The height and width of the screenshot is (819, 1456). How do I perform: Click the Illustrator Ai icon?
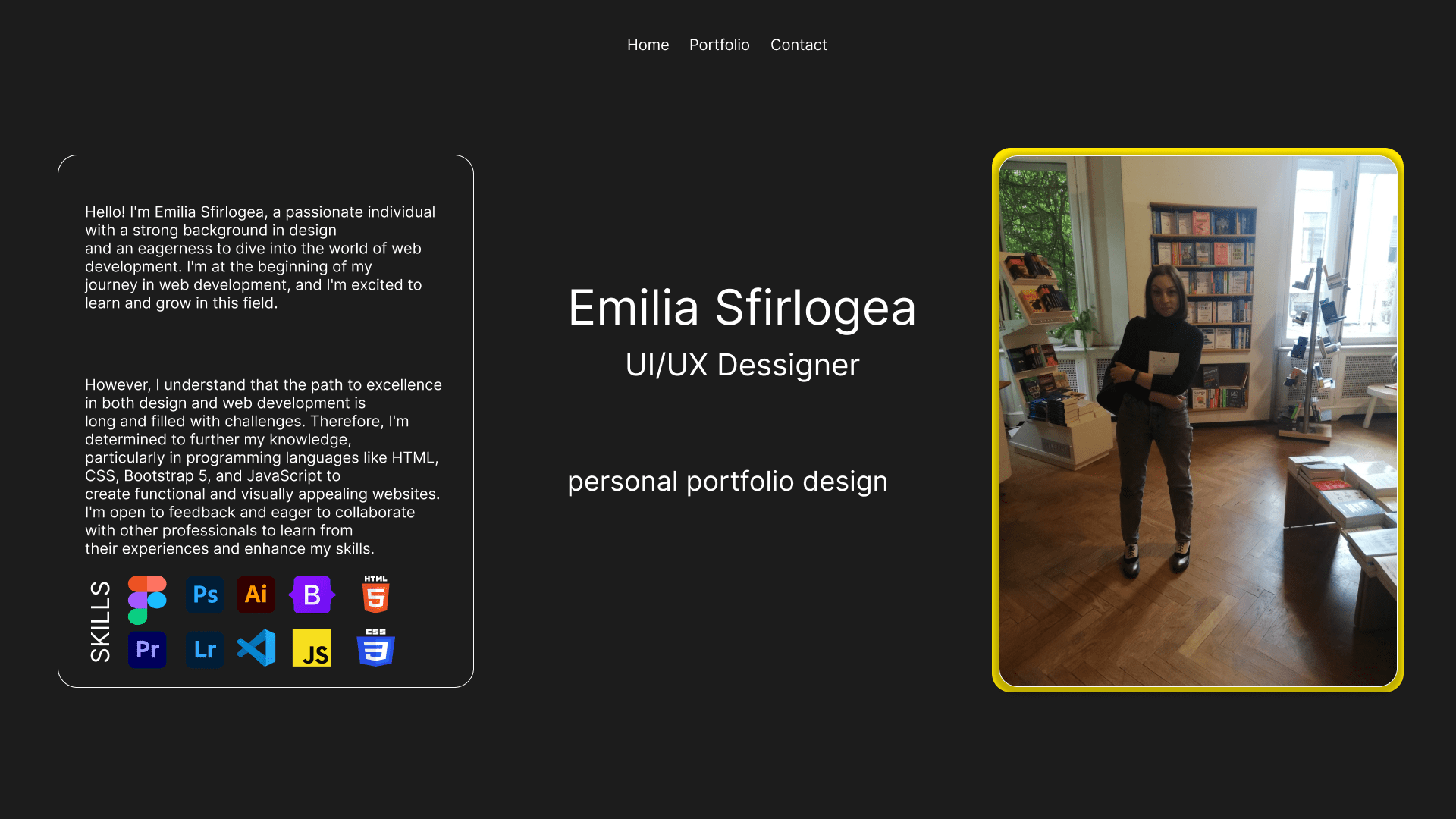(x=256, y=595)
